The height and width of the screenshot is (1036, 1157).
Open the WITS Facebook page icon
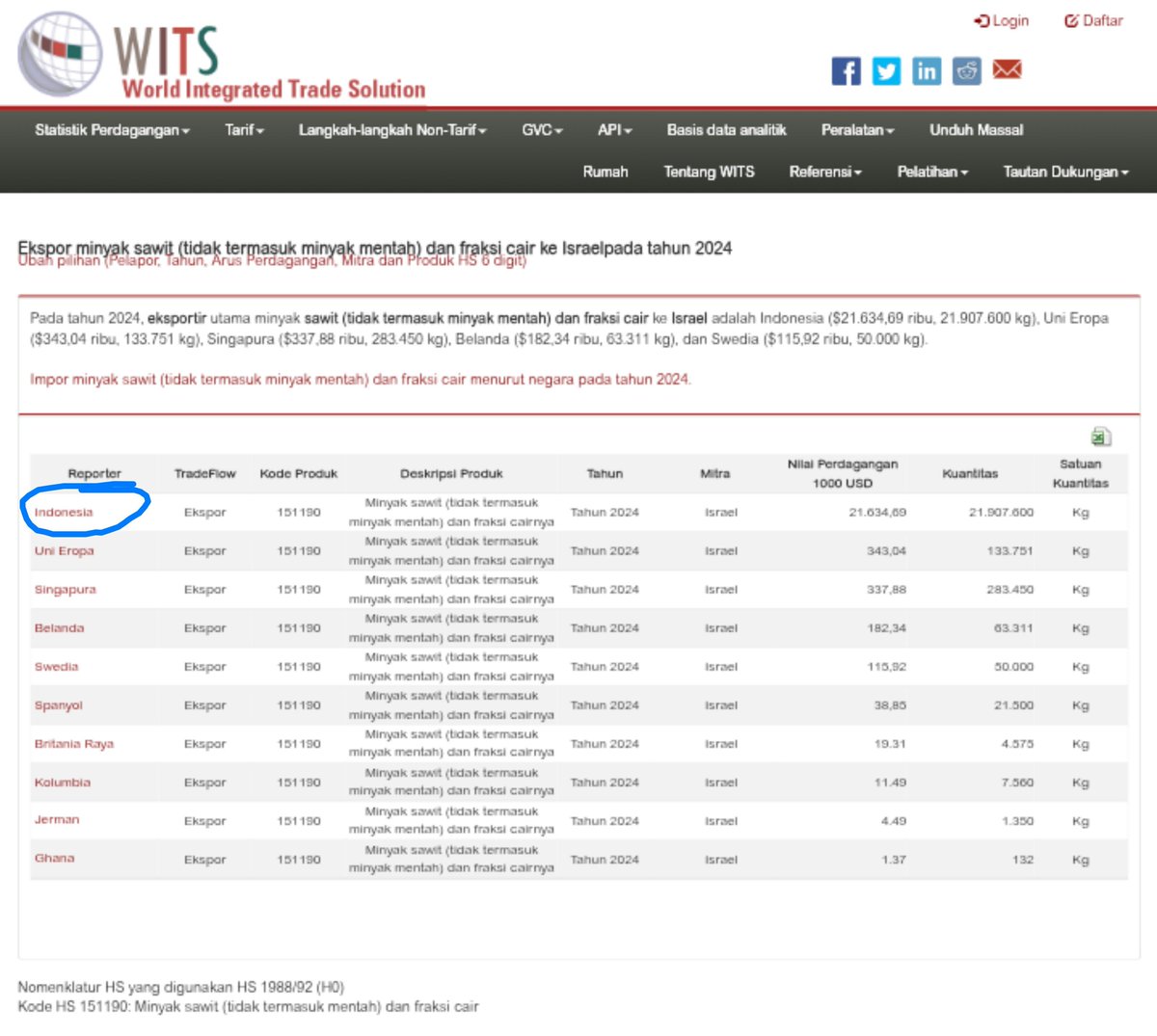847,70
